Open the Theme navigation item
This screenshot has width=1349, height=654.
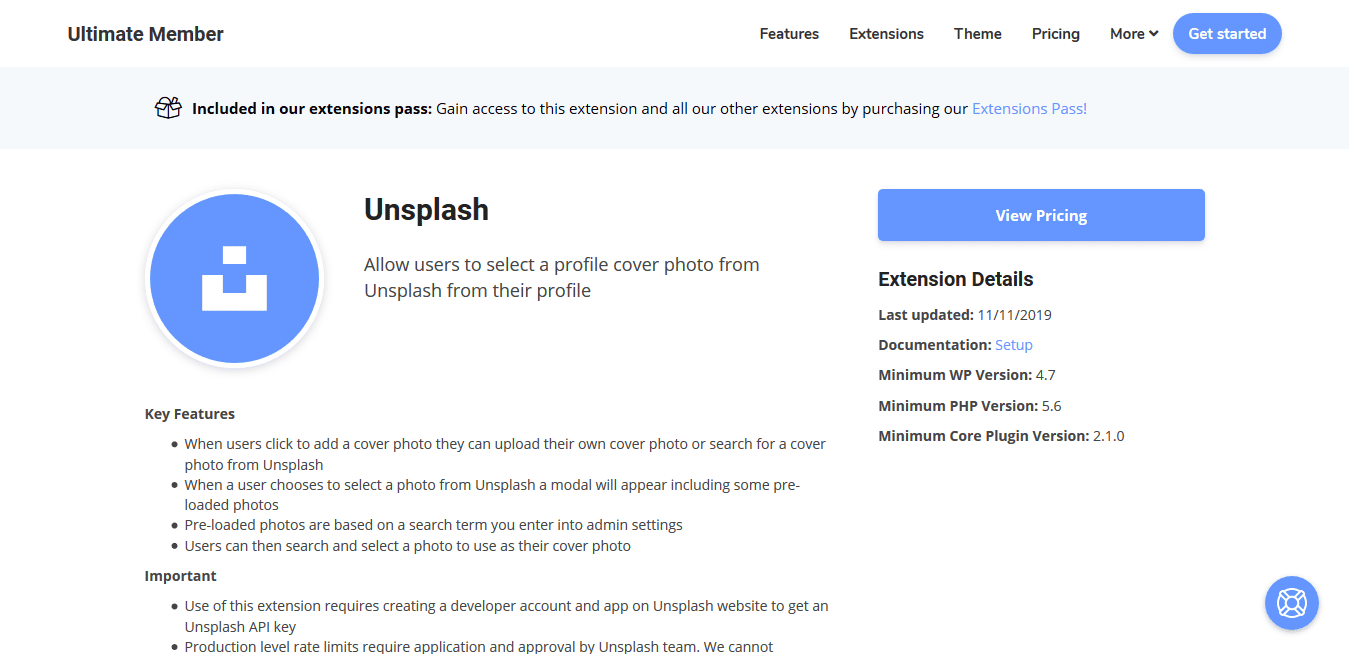point(977,34)
